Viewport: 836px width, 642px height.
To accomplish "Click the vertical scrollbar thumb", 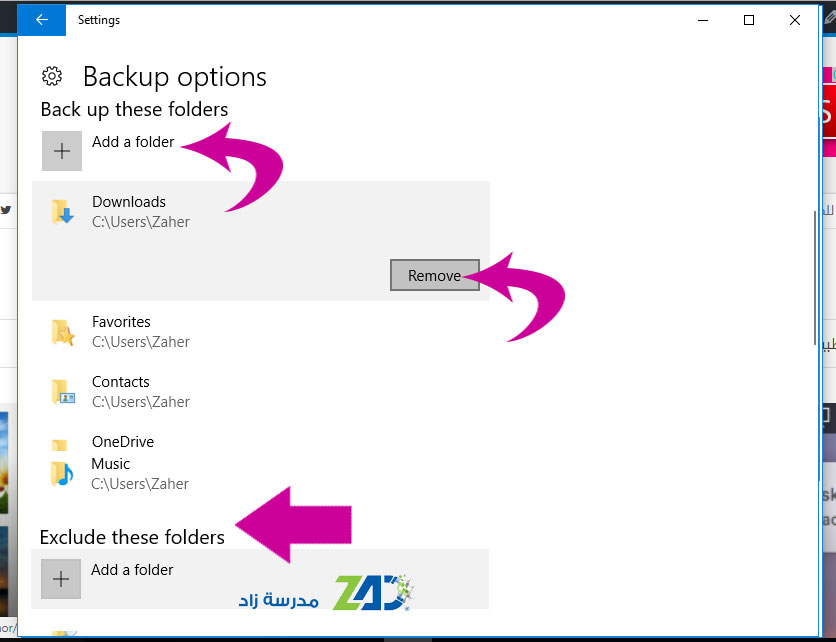I will 815,278.
